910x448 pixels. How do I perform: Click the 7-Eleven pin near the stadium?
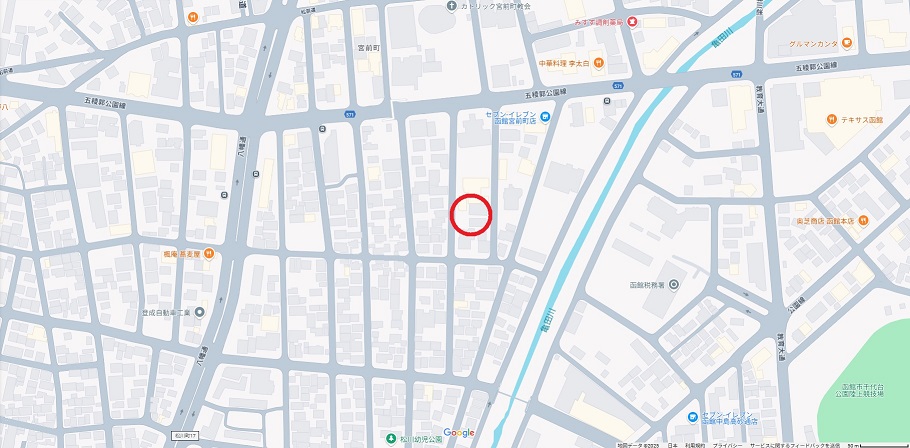point(692,417)
